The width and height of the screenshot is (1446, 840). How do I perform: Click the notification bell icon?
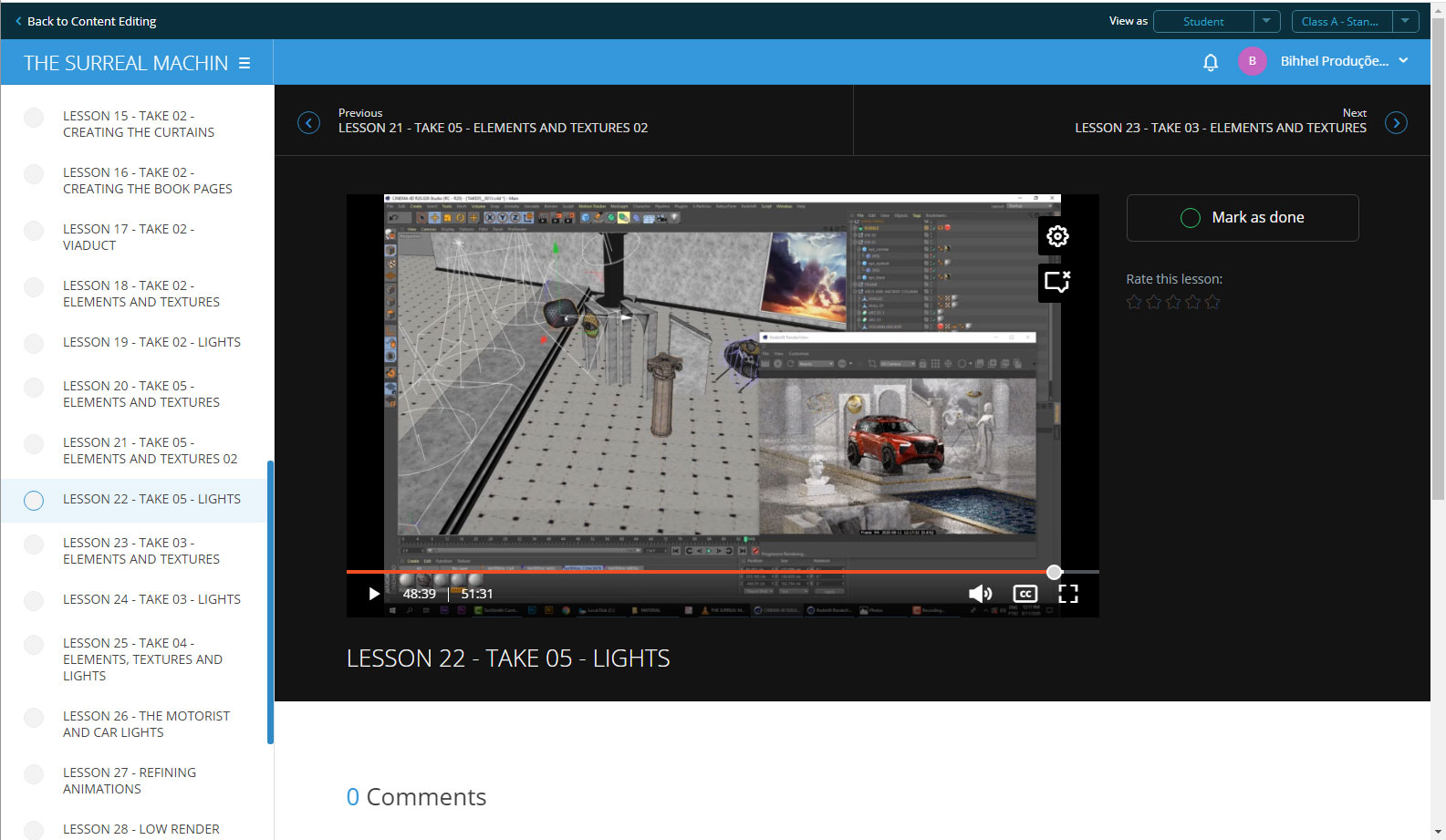tap(1210, 62)
